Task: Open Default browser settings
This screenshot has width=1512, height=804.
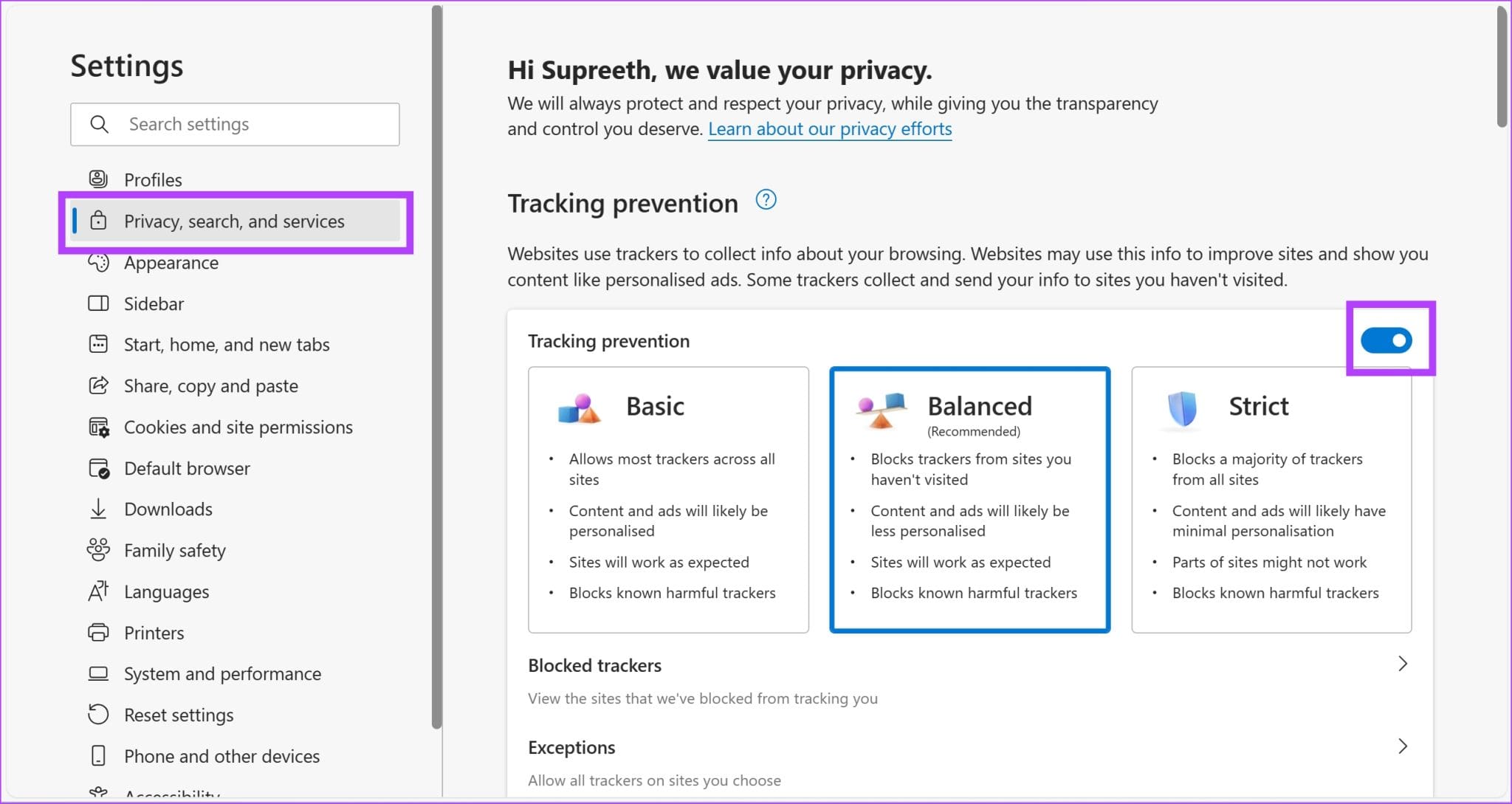Action: point(187,467)
